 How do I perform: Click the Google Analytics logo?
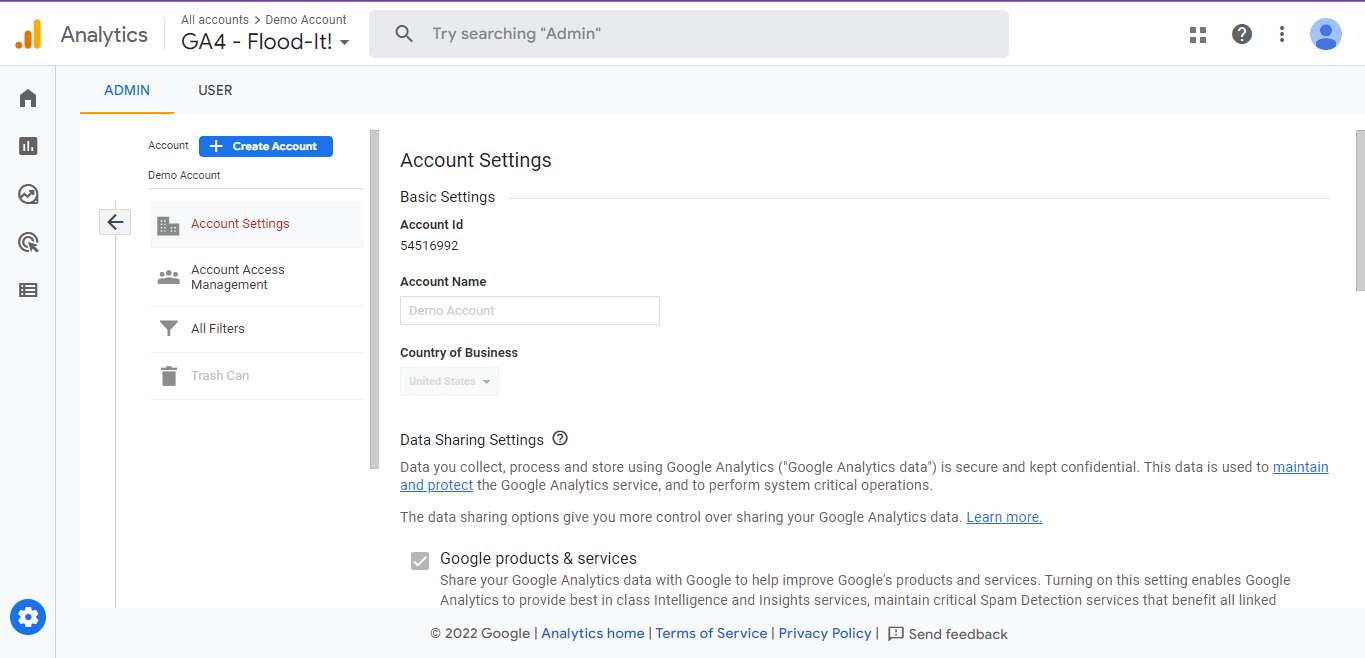(x=28, y=34)
